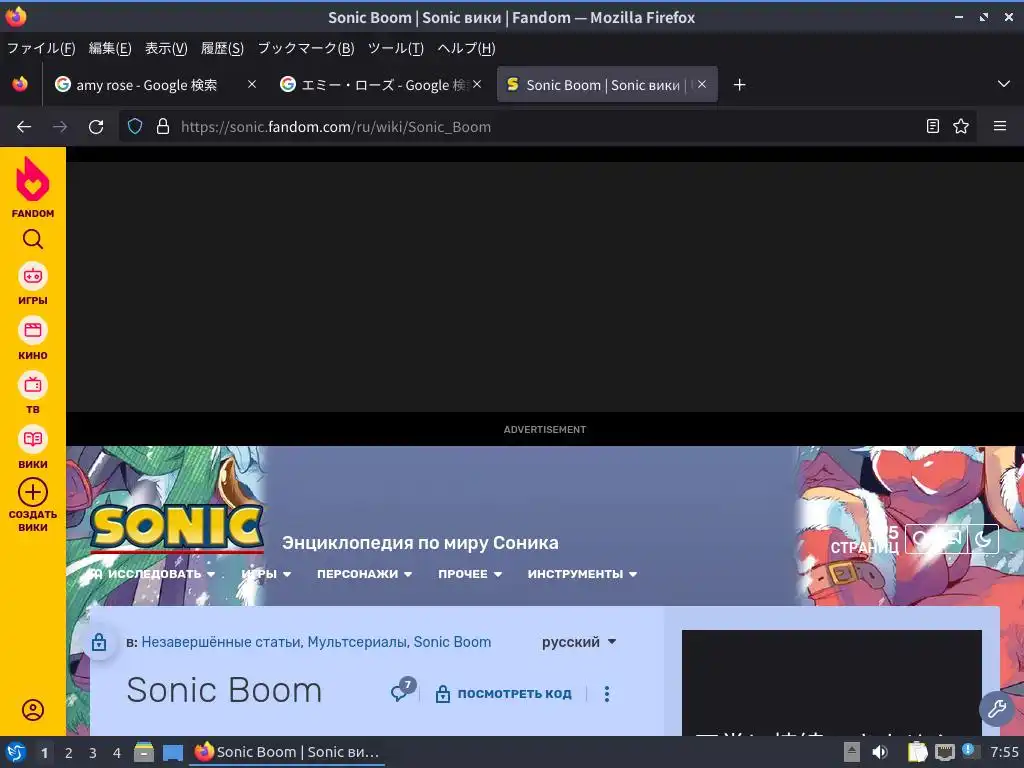Viewport: 1024px width, 768px height.
Task: Toggle reader view icon
Action: [x=933, y=126]
